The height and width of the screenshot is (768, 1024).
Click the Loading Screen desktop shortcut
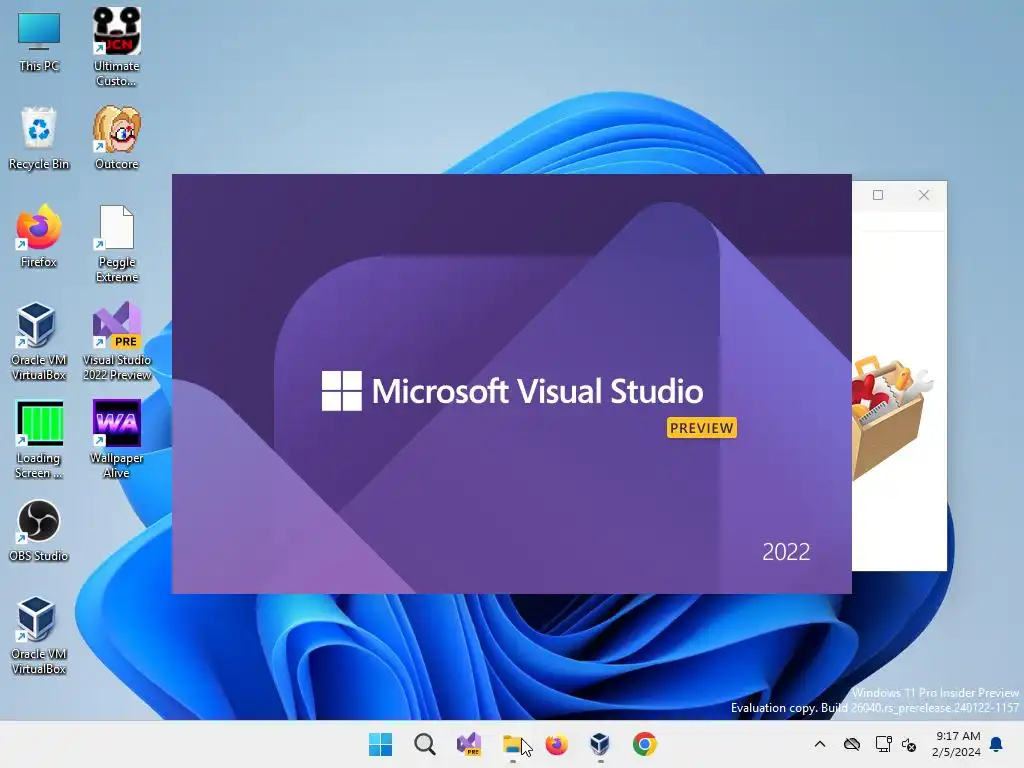tap(39, 440)
